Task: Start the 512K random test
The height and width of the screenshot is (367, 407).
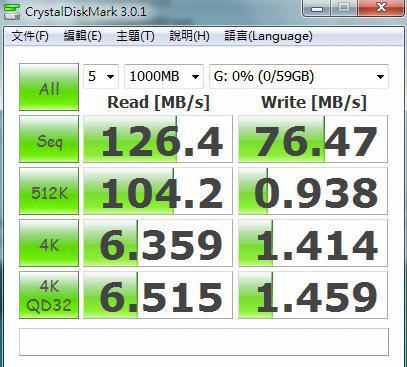Action: (49, 191)
